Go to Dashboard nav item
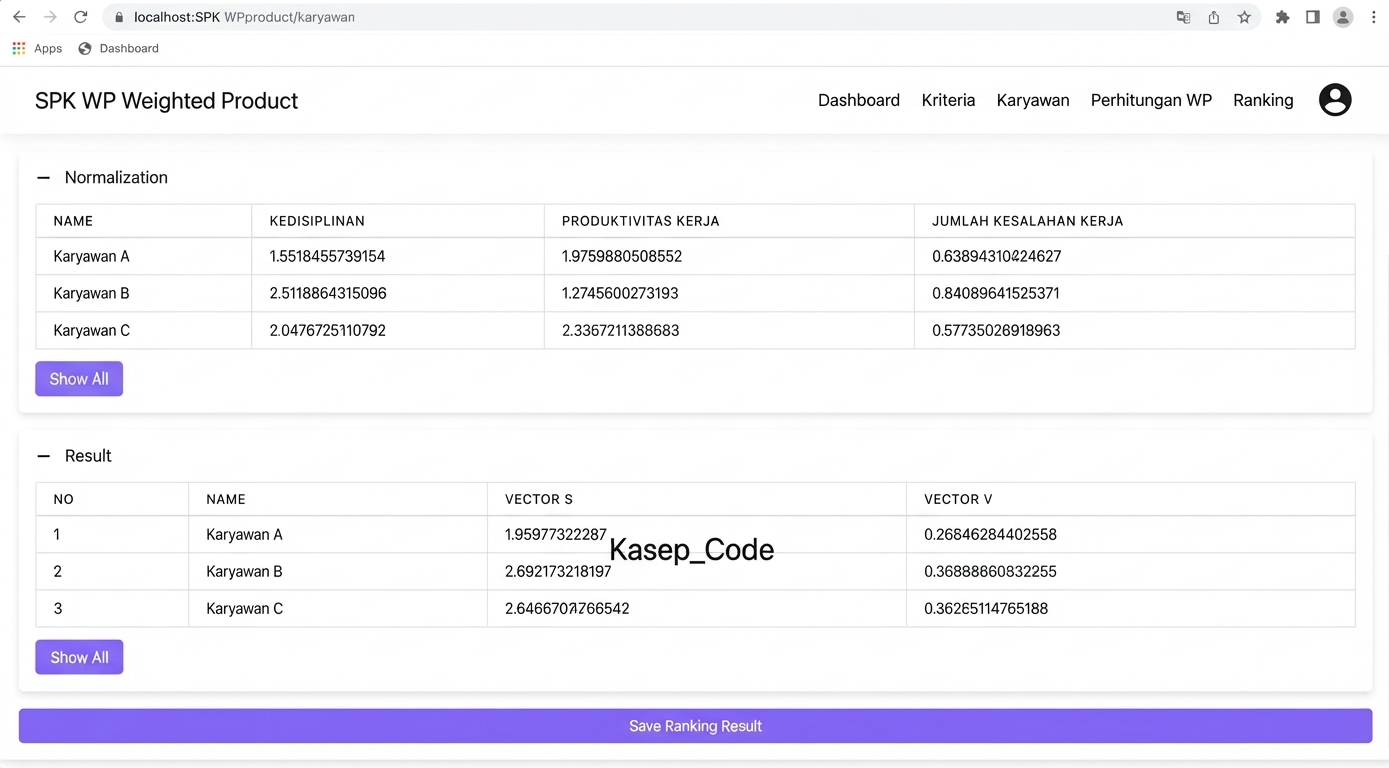Screen dimensions: 1389x768 tap(859, 100)
